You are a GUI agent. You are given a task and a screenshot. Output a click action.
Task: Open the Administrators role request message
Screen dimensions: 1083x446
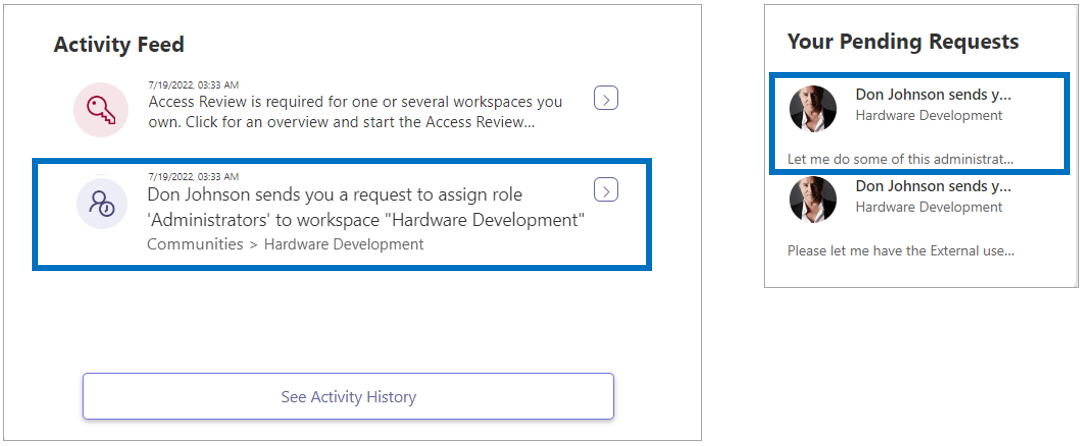(x=366, y=208)
